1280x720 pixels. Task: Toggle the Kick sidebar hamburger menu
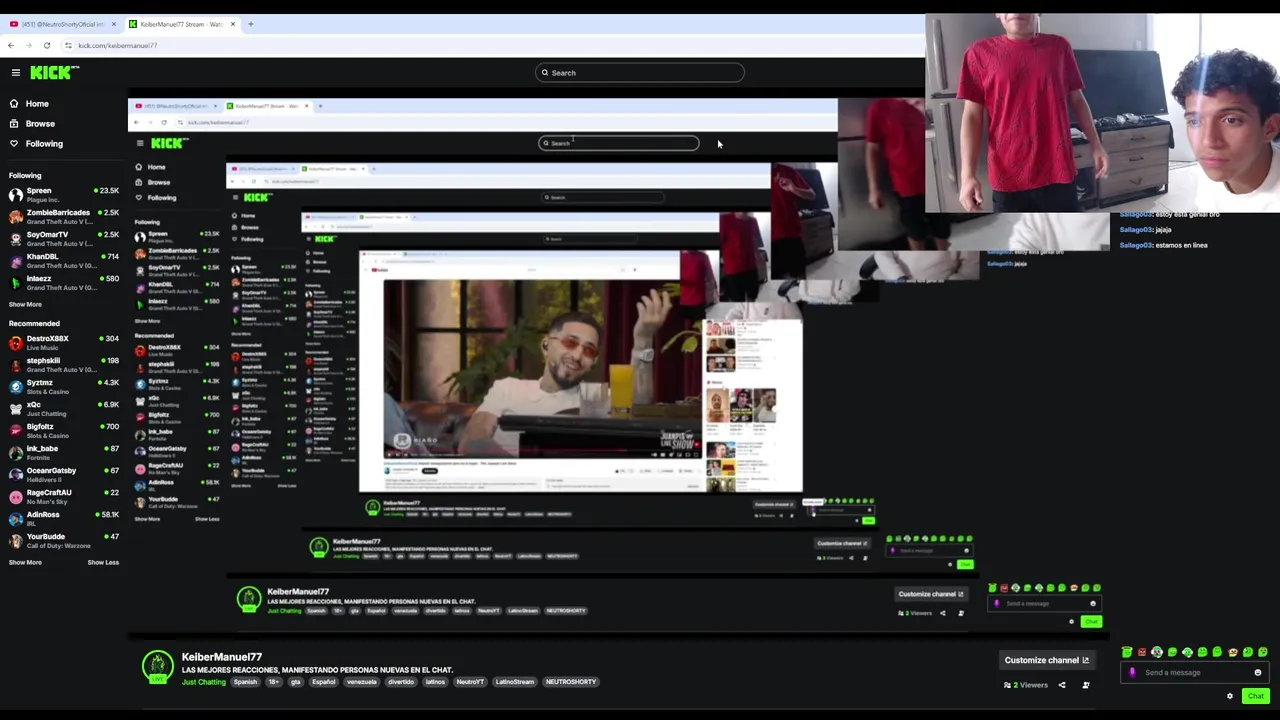[15, 72]
